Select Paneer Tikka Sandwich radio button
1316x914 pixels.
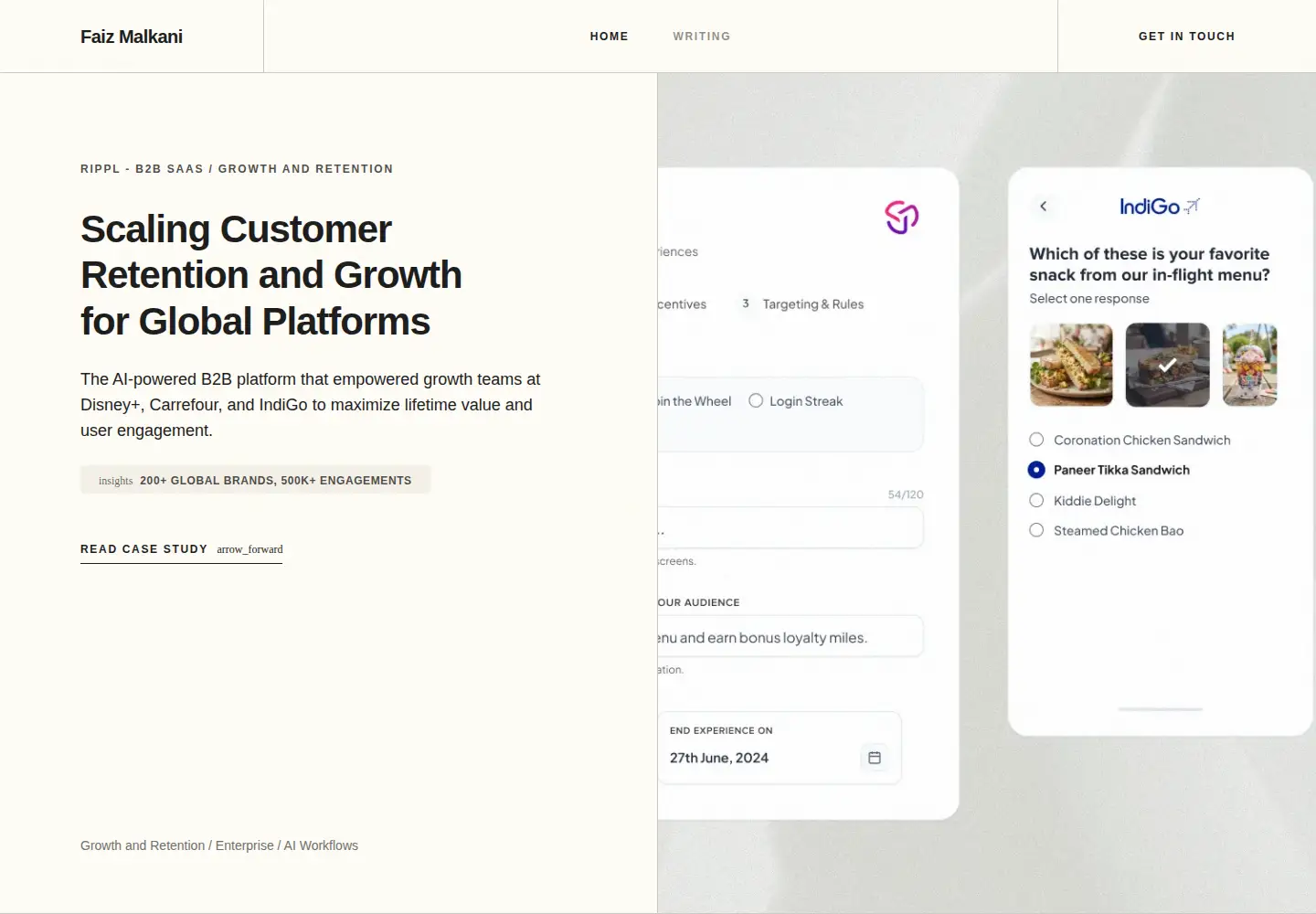point(1036,470)
